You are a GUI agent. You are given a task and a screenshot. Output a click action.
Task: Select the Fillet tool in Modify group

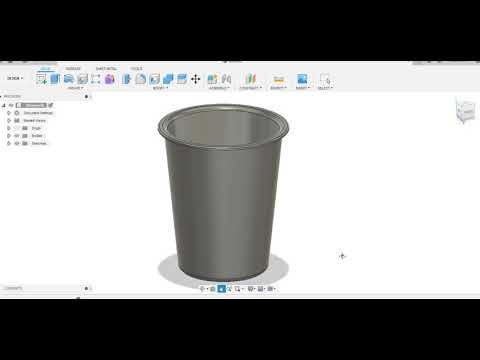[x=140, y=79]
